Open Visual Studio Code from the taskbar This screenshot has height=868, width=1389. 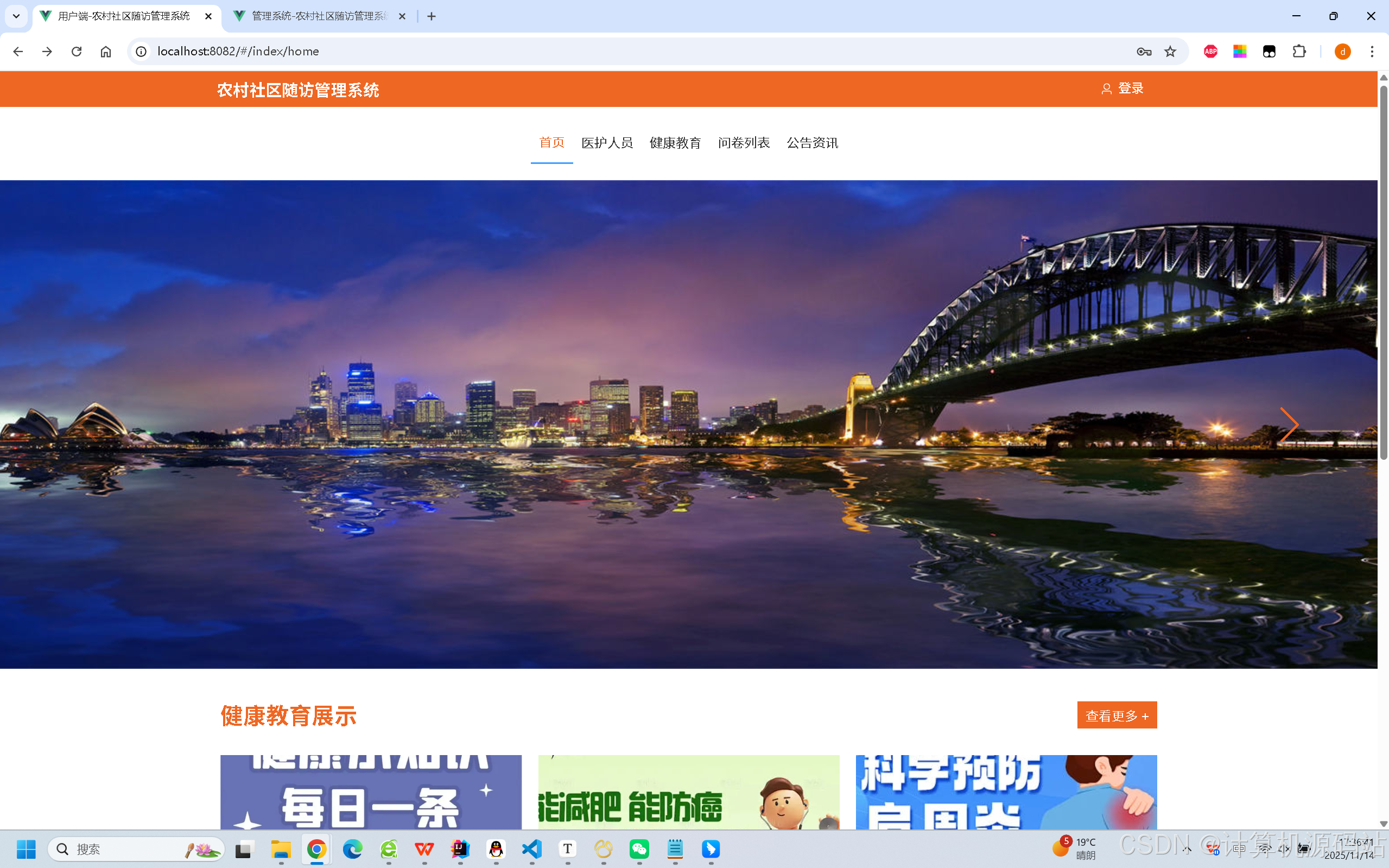click(532, 848)
